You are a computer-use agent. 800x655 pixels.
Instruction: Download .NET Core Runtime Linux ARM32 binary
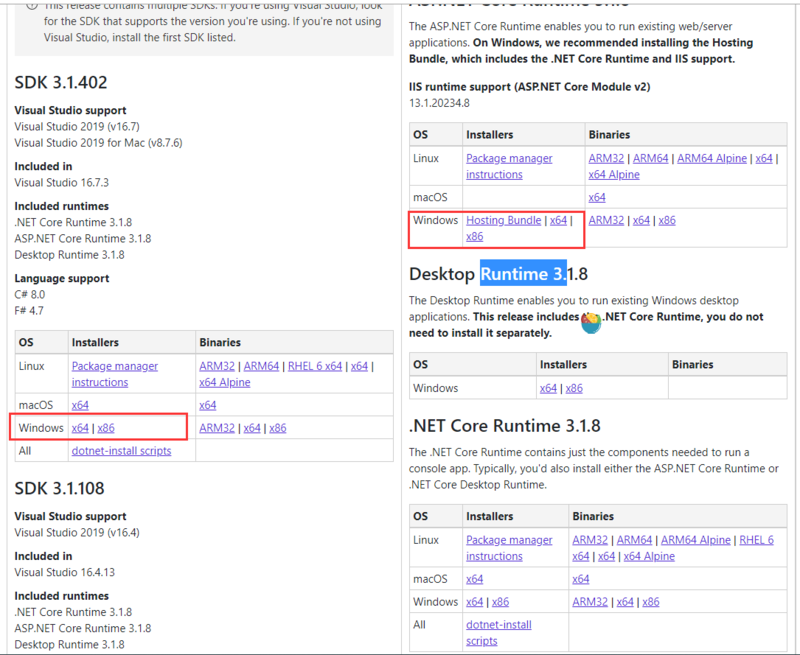coord(590,540)
